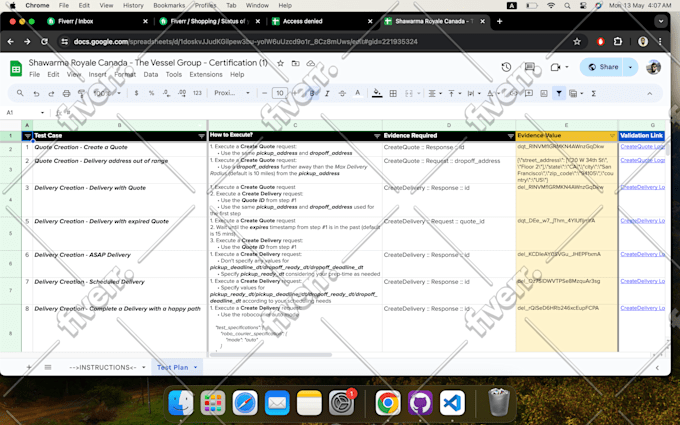Increase decimal places
This screenshot has height=425, width=680.
182,93
